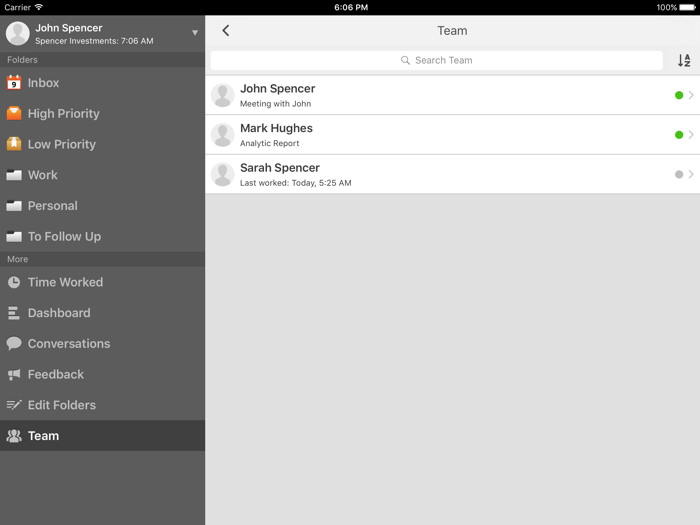Open Mark Hughes details chevron
The image size is (700, 525).
pos(691,135)
